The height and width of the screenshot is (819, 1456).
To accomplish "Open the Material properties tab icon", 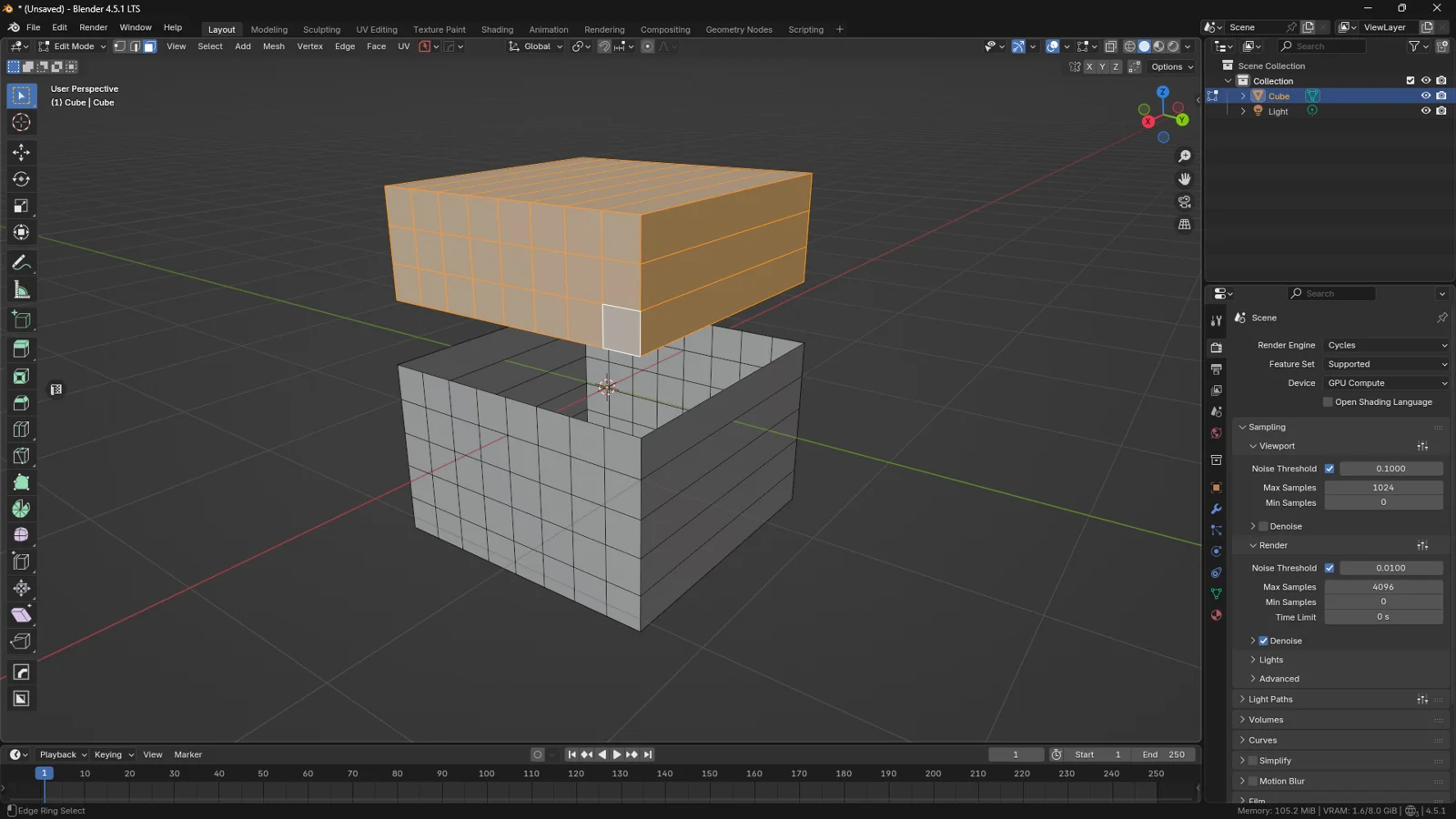I will coord(1216,615).
